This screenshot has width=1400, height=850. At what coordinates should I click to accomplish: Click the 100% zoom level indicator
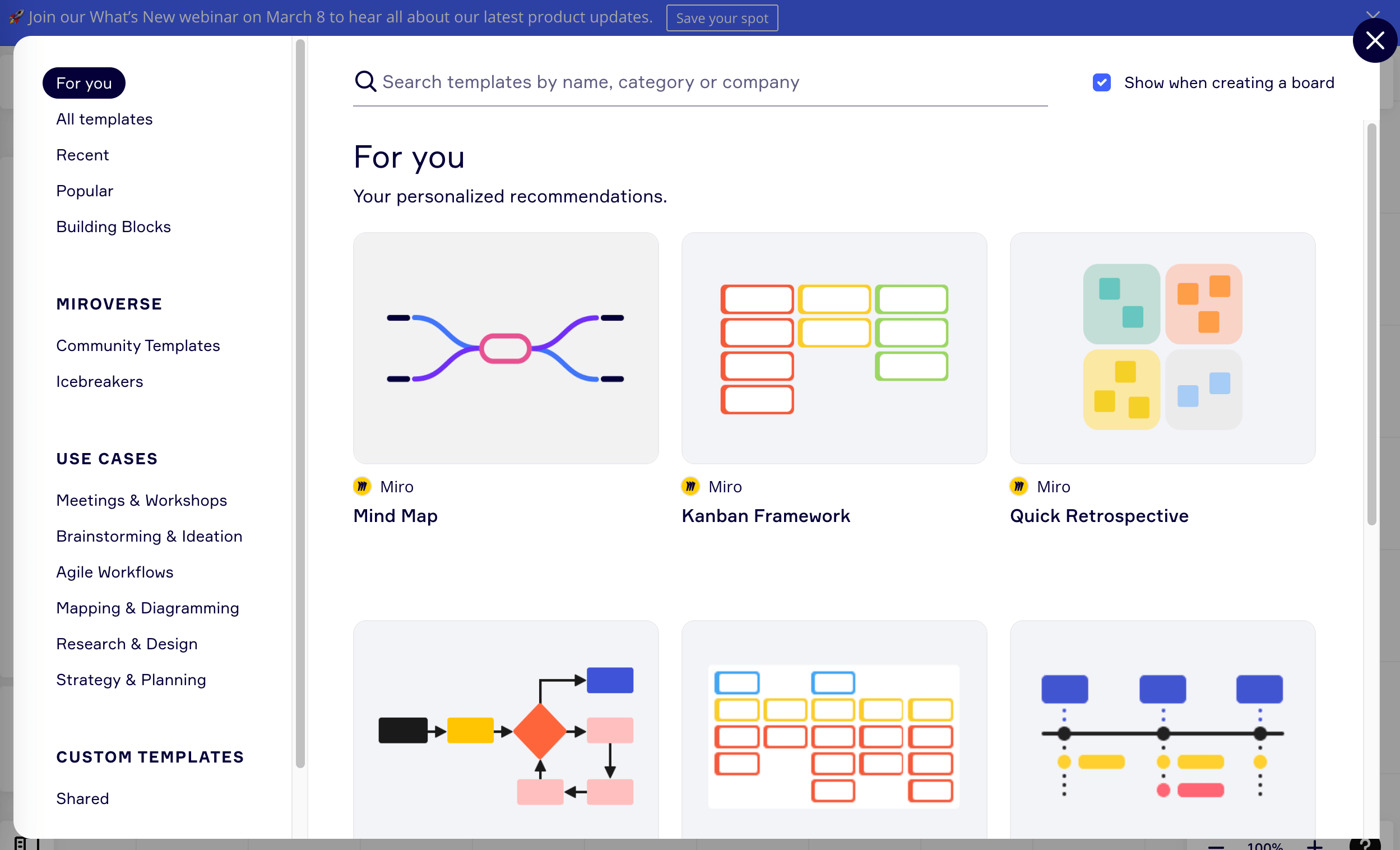pos(1265,846)
